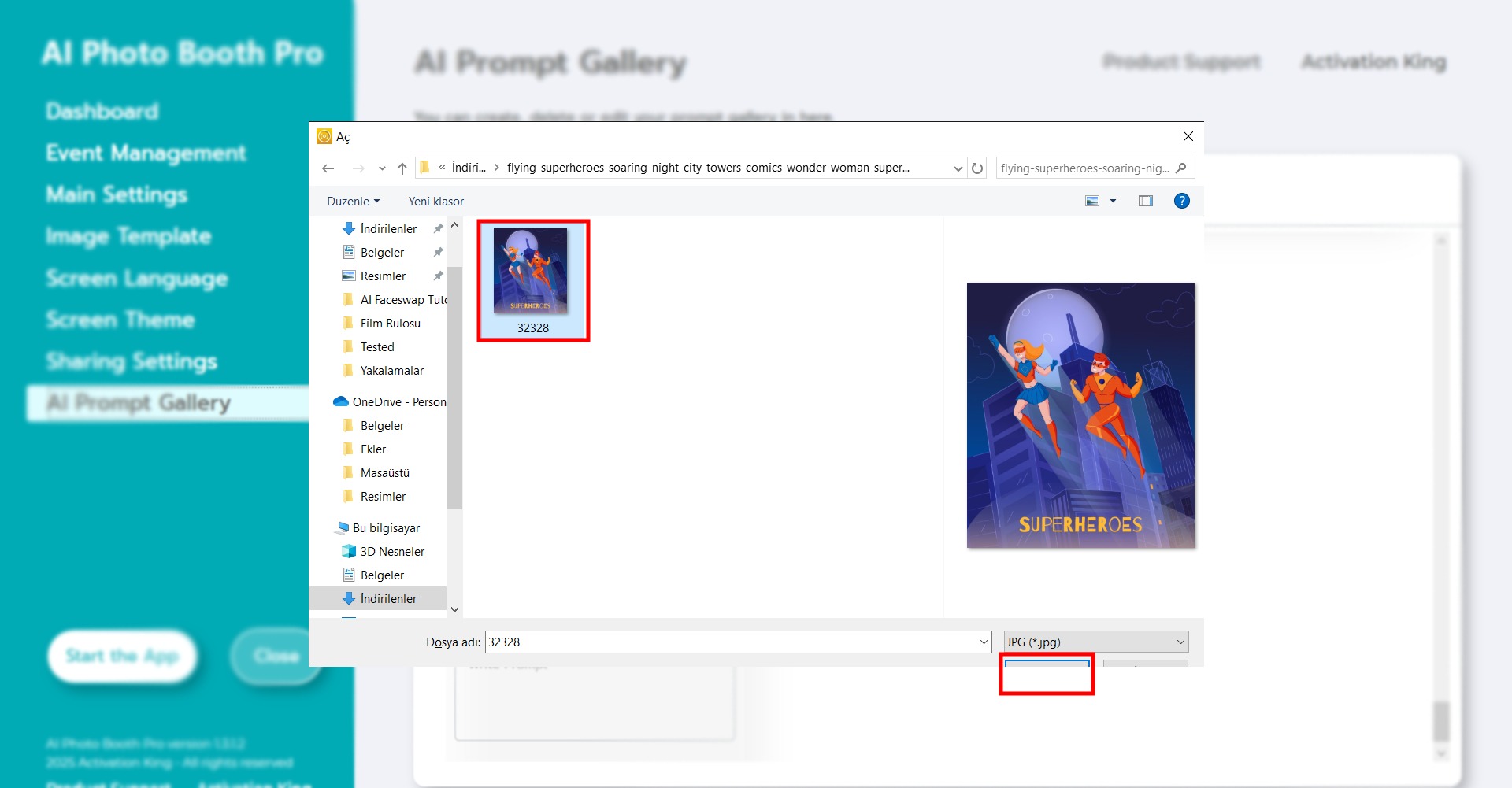Click the Back navigation arrow
Image resolution: width=1512 pixels, height=788 pixels.
click(328, 168)
